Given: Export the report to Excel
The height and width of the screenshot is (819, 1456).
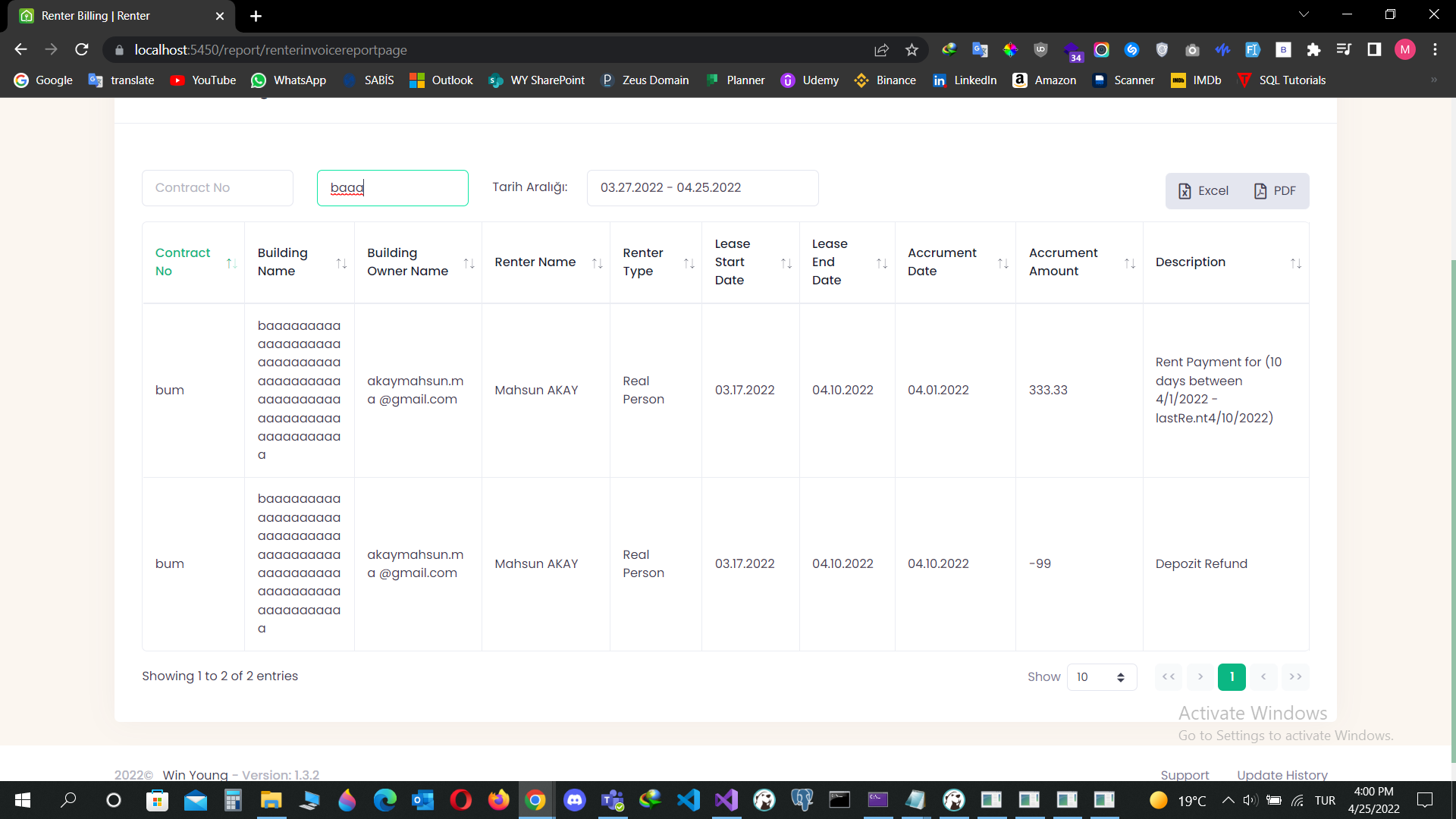Looking at the screenshot, I should [x=1203, y=191].
